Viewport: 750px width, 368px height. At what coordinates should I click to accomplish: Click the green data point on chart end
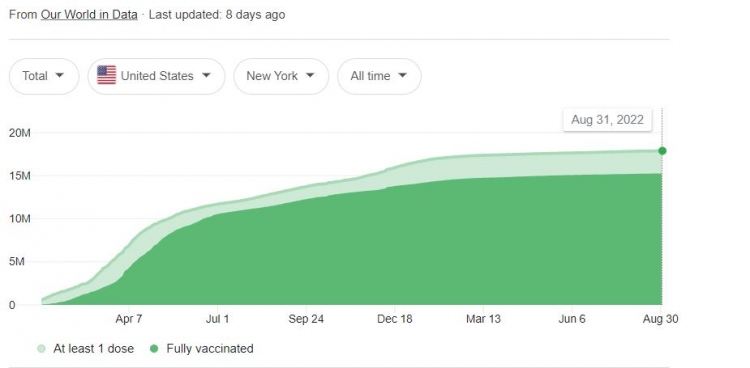coord(662,151)
